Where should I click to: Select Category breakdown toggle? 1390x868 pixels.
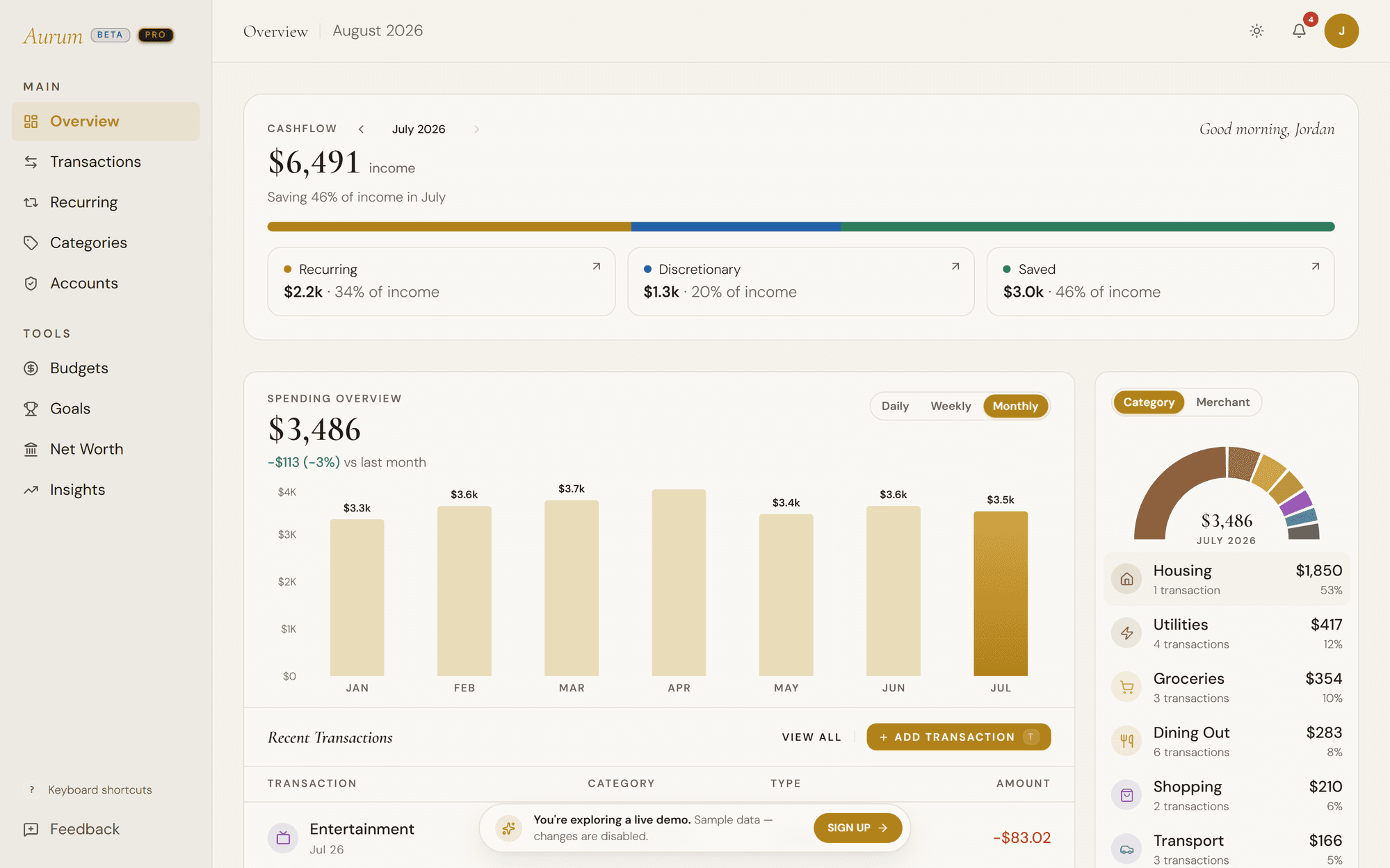click(1149, 402)
